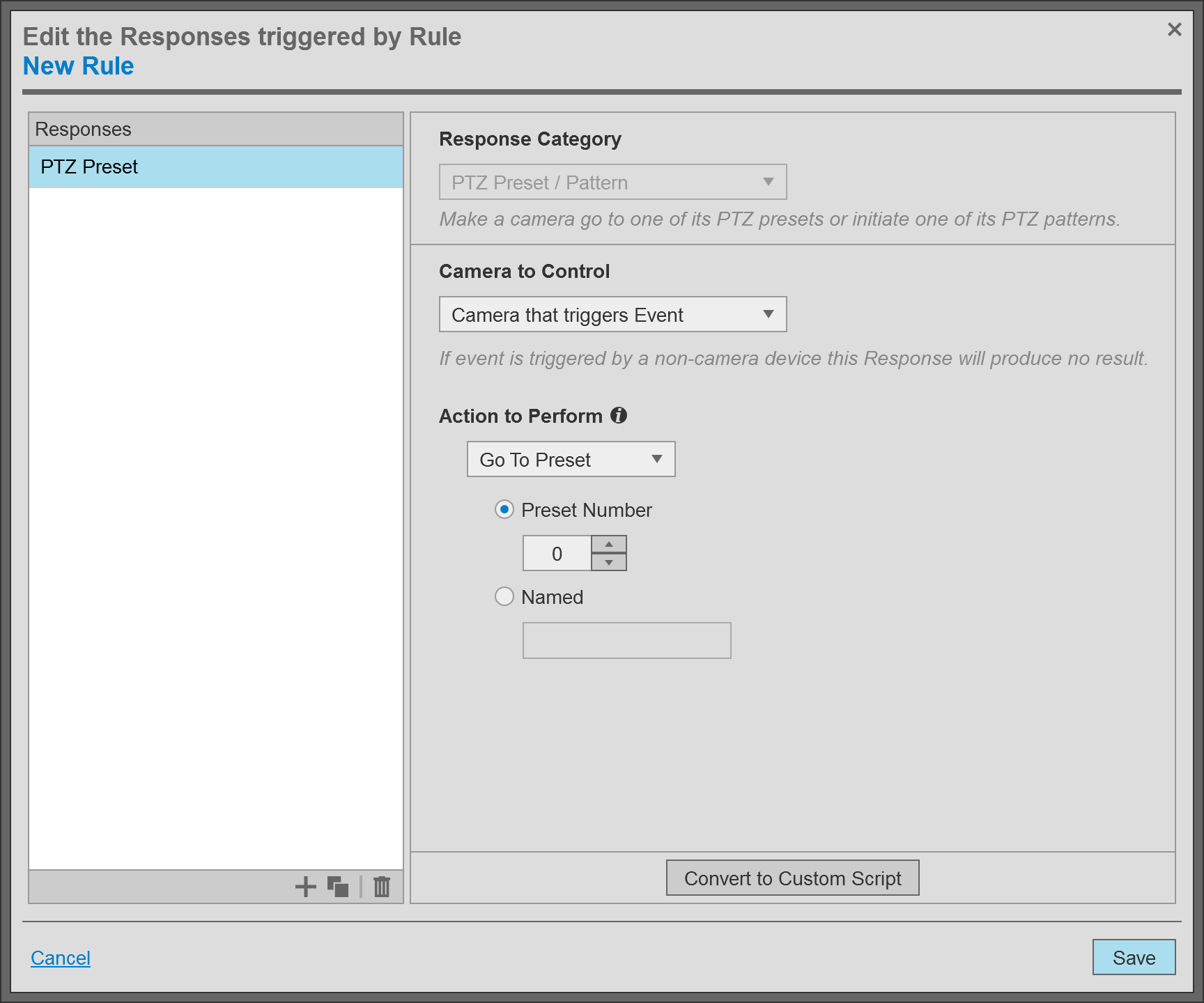1204x1003 pixels.
Task: Decrease the preset number with the down arrow
Action: coord(609,562)
